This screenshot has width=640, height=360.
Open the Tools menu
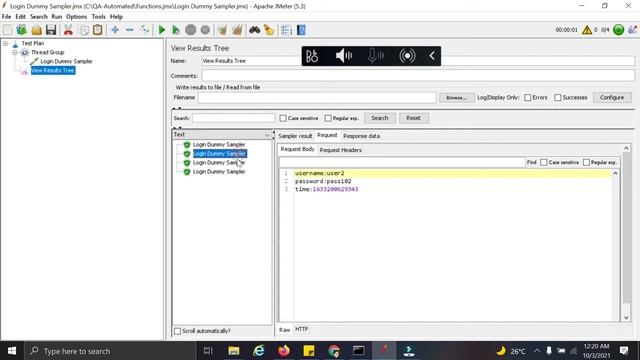tap(98, 17)
